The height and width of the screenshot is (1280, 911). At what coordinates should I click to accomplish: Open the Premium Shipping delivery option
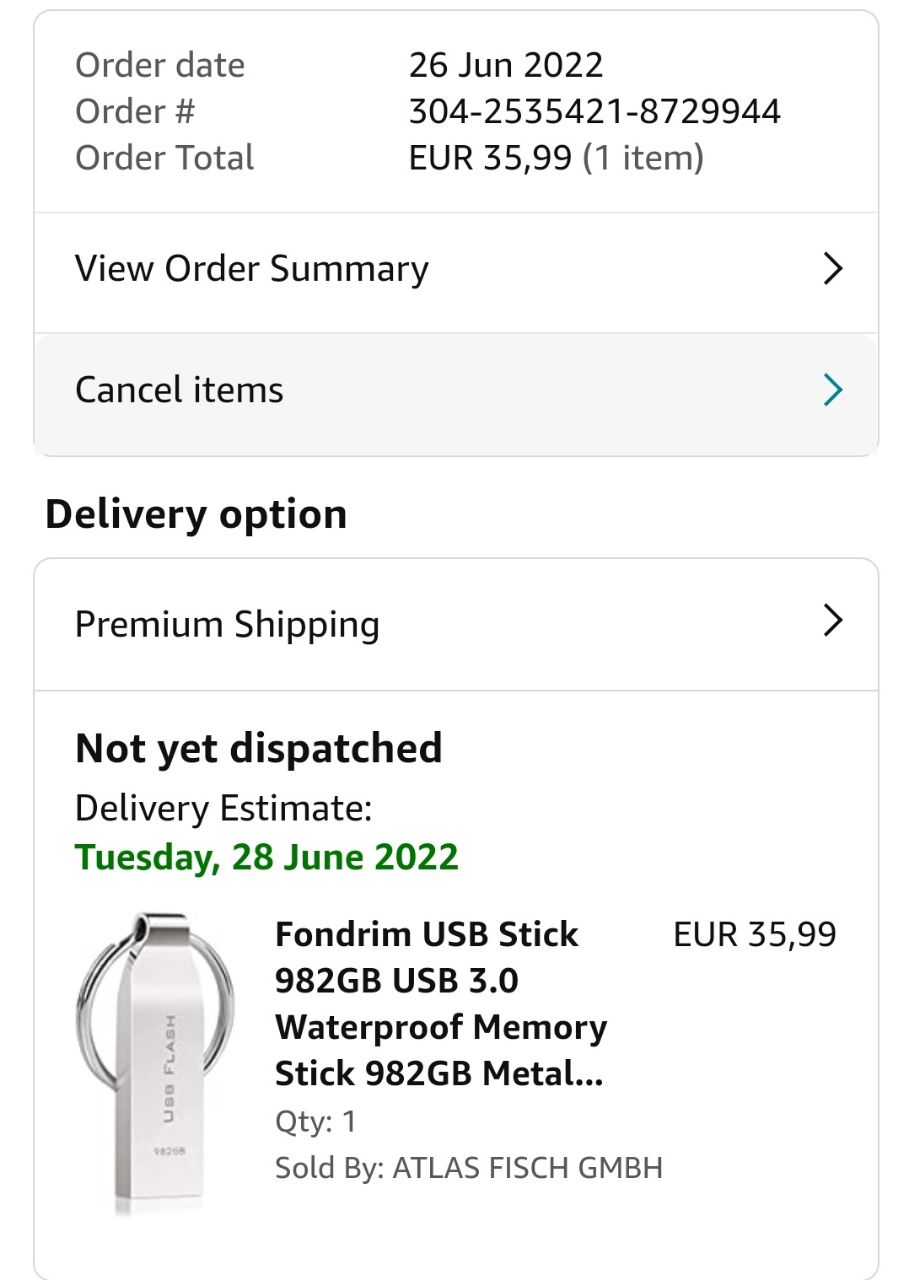coord(227,624)
